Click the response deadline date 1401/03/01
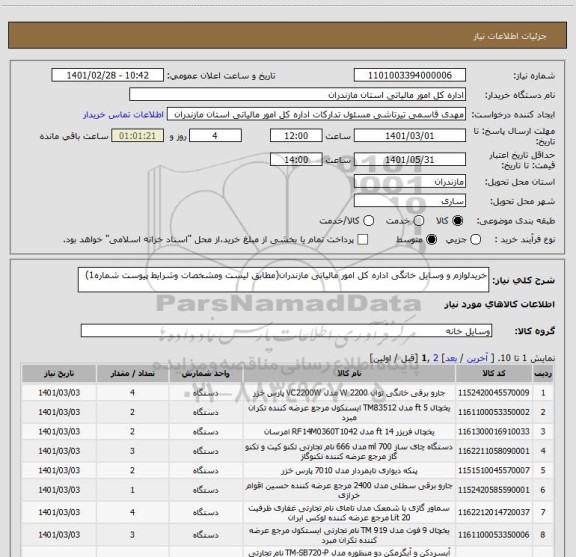The height and width of the screenshot is (557, 576). coord(410,136)
